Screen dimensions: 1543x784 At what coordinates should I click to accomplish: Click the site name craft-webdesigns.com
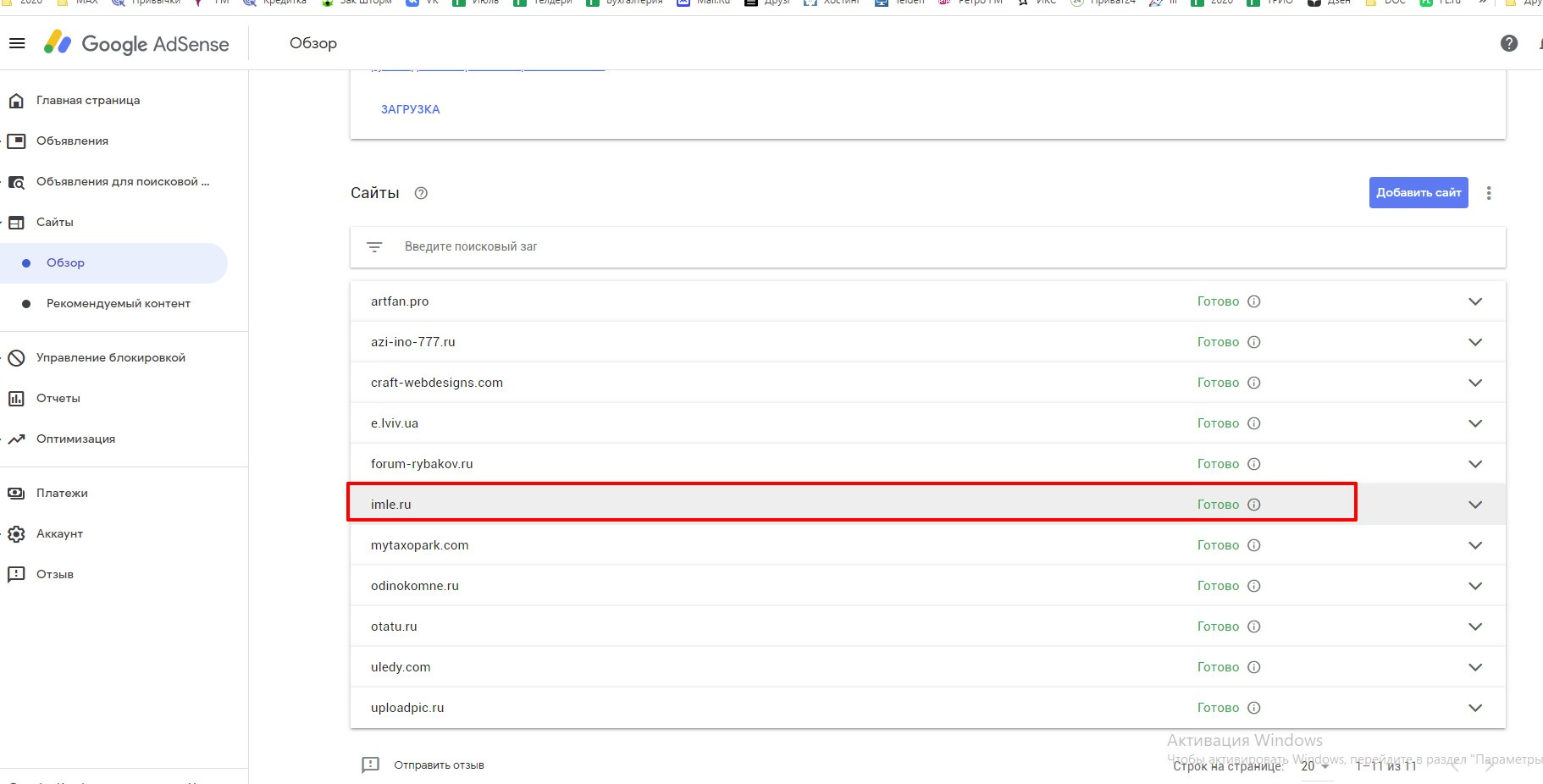[x=437, y=383]
